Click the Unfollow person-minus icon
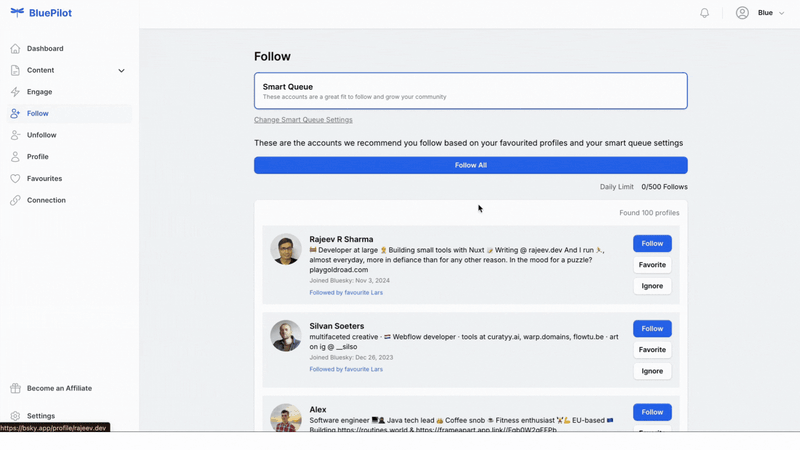Image resolution: width=800 pixels, height=450 pixels. [x=15, y=135]
